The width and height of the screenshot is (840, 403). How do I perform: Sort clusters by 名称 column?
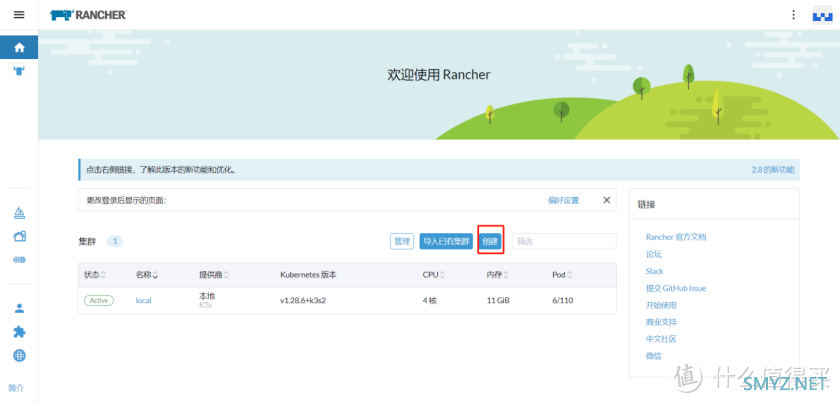pos(147,274)
